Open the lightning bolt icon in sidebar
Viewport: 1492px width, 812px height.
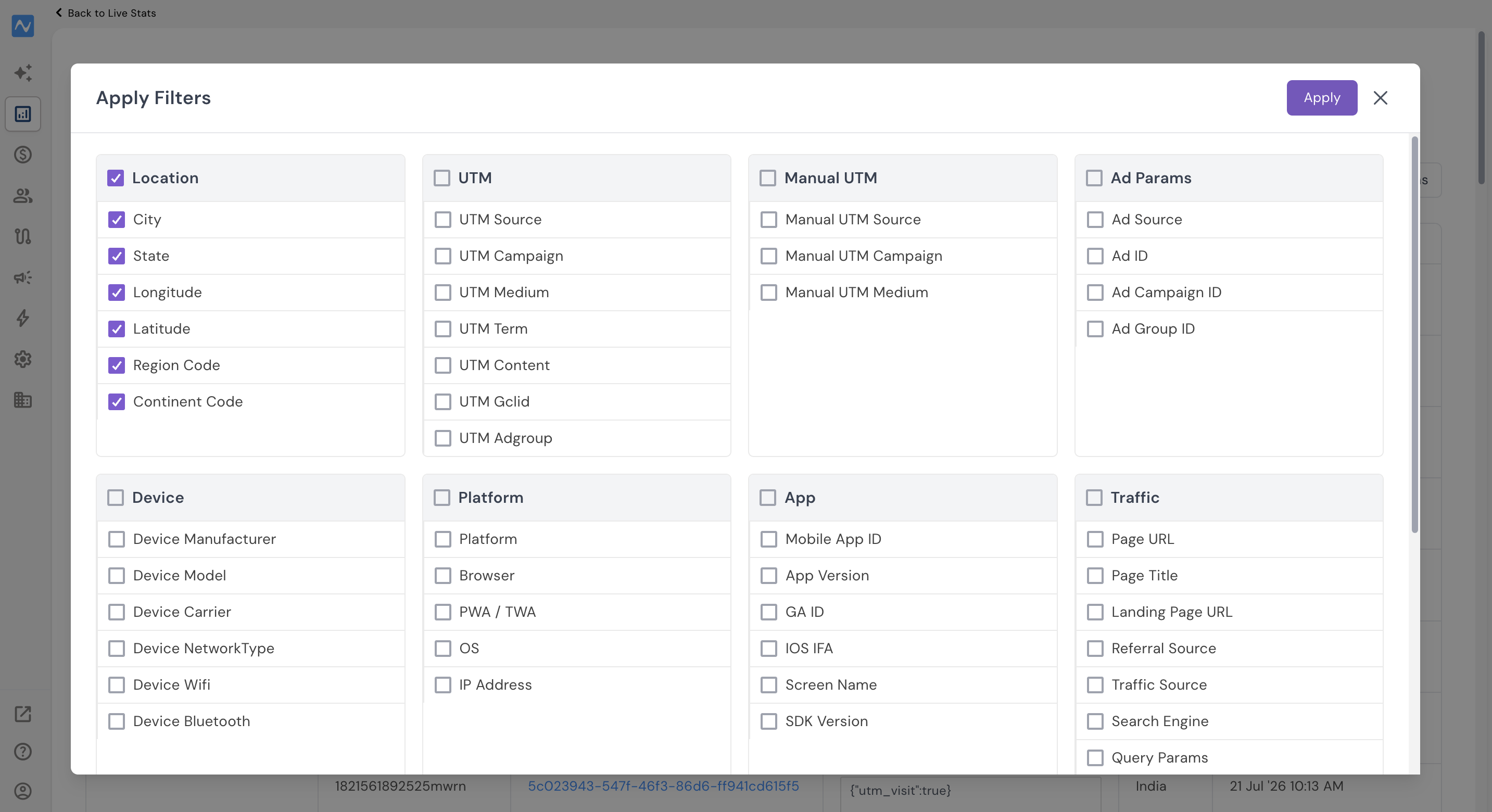click(22, 318)
